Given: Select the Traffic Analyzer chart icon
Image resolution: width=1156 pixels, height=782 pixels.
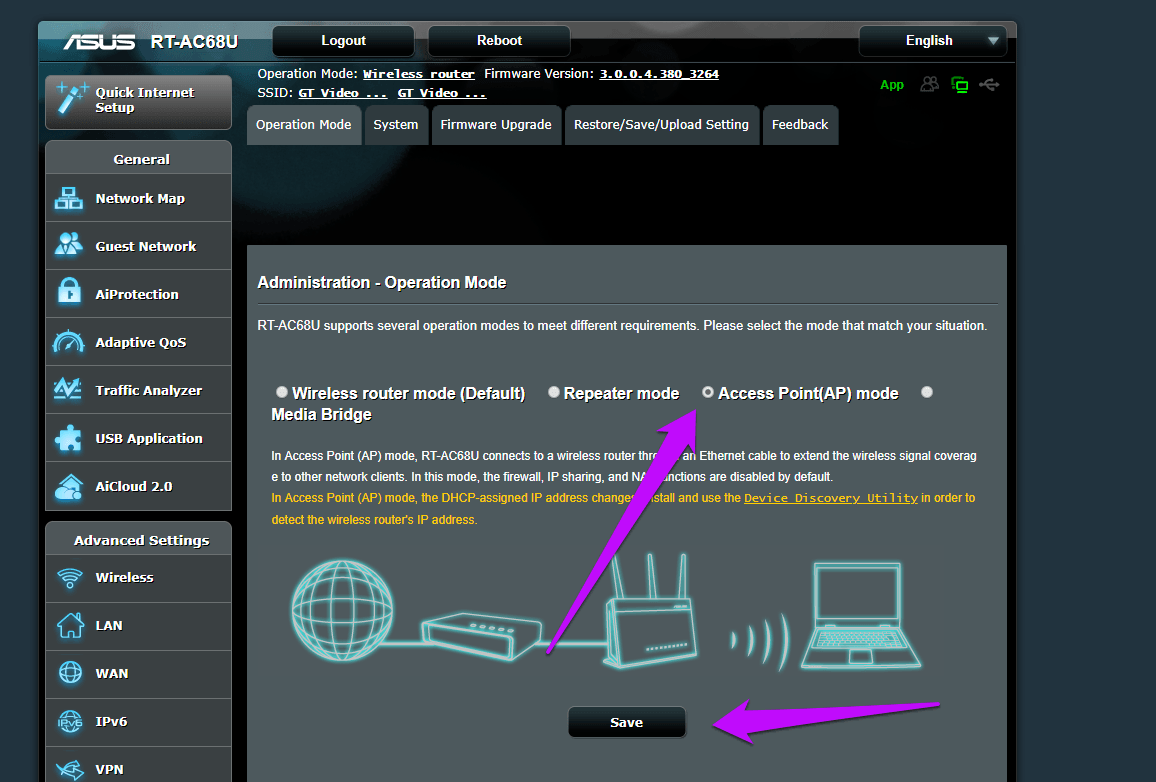Looking at the screenshot, I should 68,389.
